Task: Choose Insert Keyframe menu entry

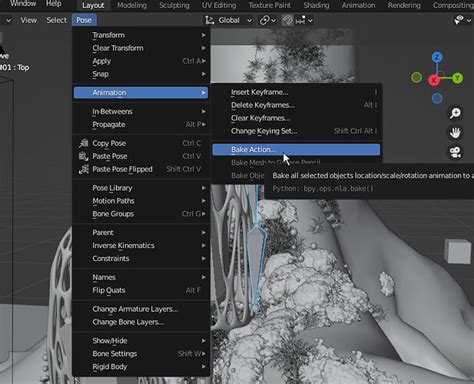Action: click(x=296, y=92)
